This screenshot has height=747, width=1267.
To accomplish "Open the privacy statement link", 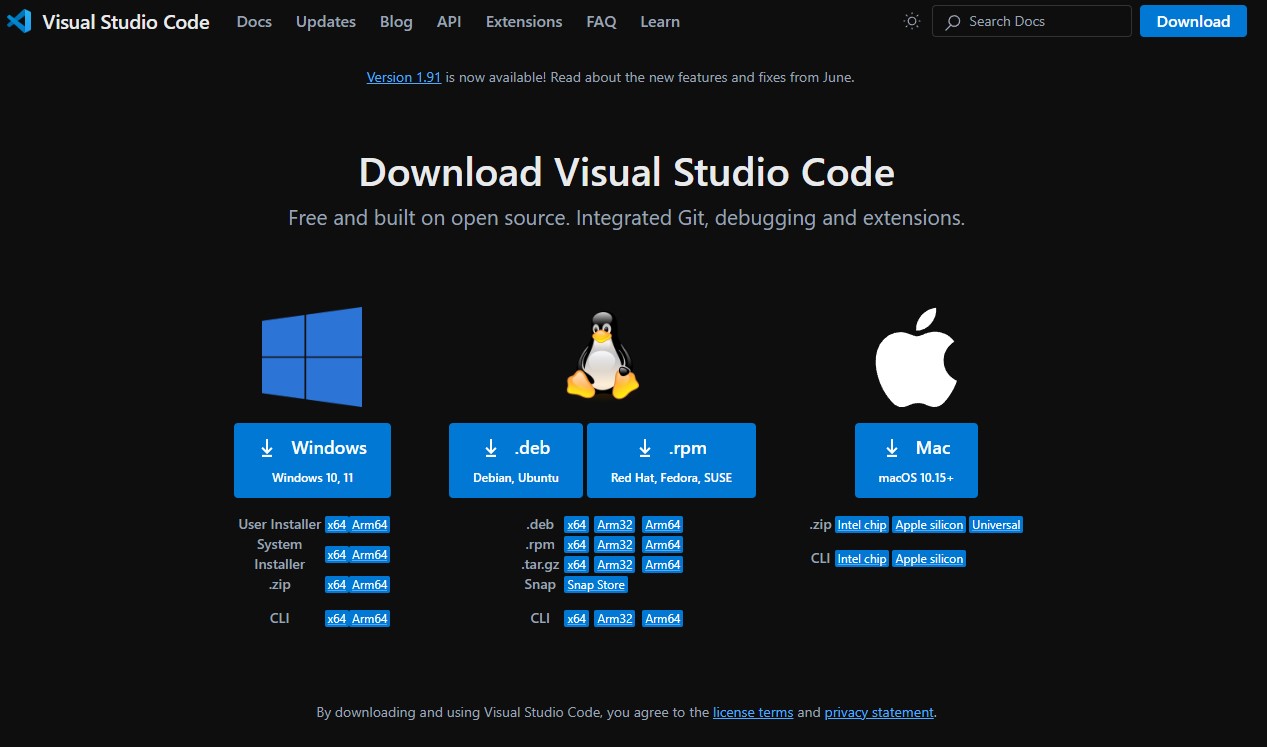I will point(879,713).
